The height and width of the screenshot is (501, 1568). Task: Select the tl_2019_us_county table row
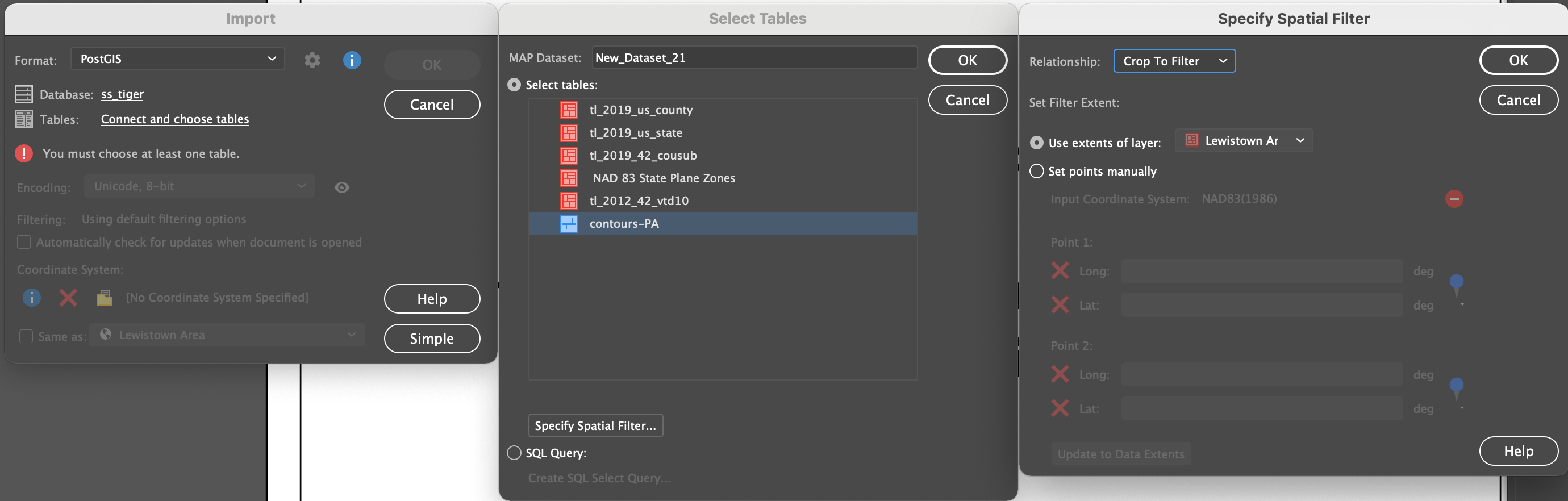pyautogui.click(x=723, y=110)
